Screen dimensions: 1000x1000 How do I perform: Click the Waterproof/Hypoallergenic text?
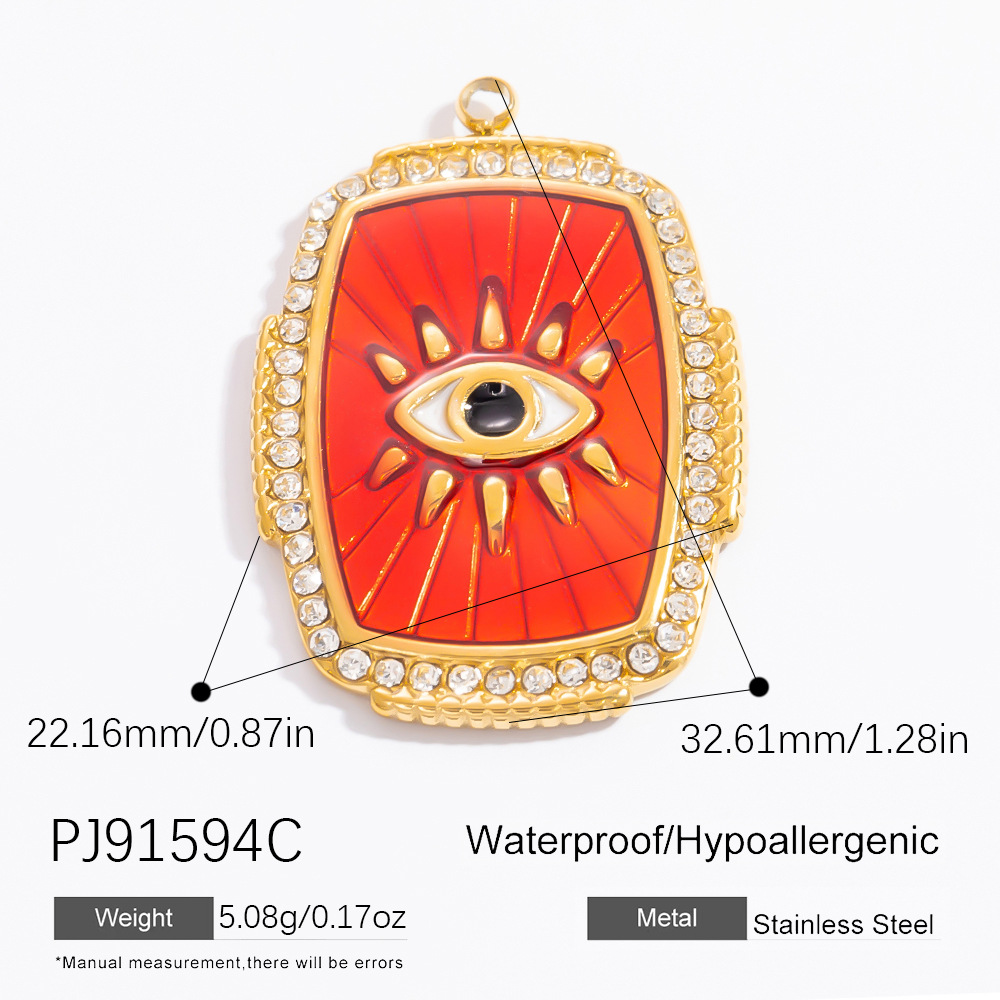coord(702,842)
